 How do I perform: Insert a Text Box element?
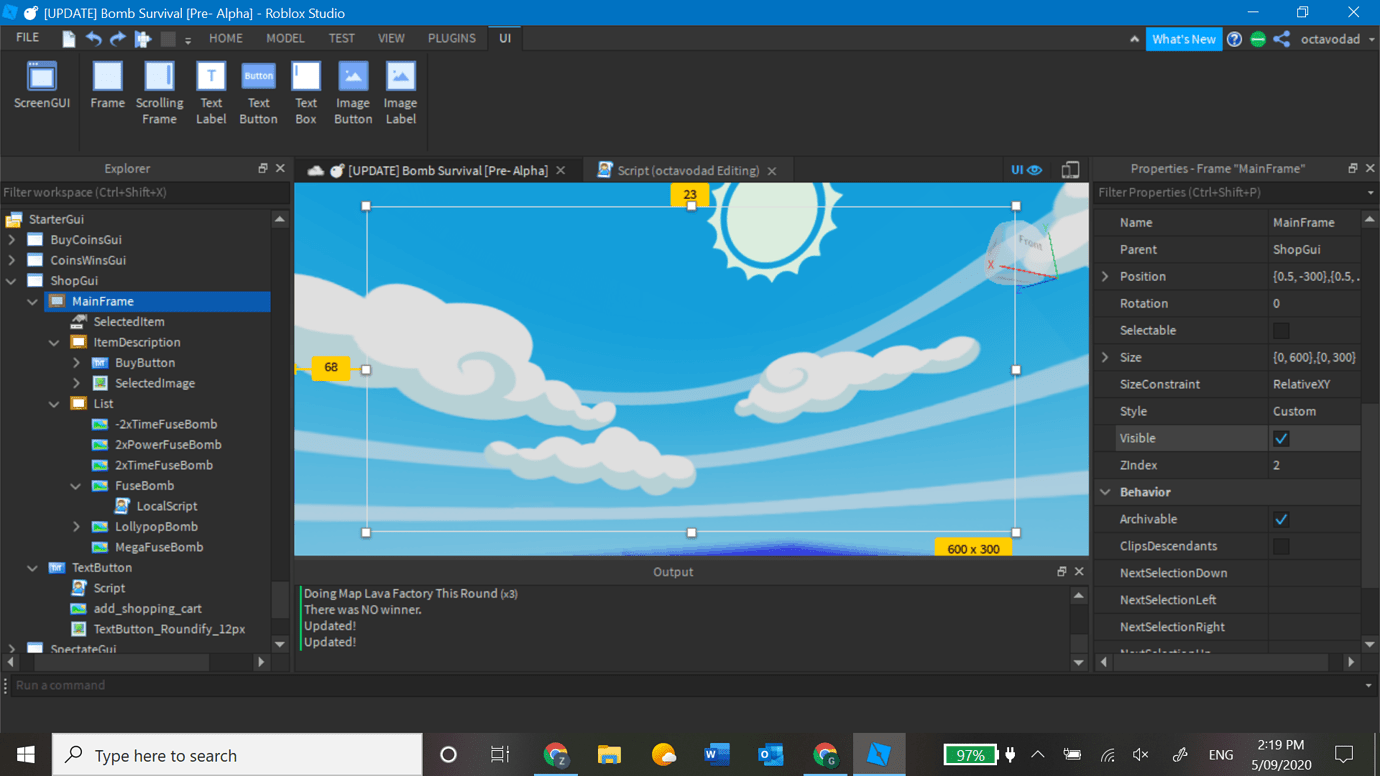306,94
